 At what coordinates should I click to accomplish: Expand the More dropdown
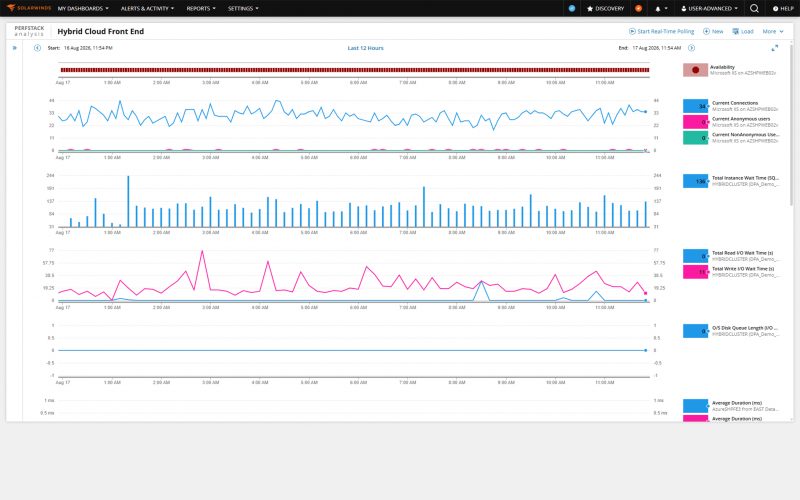(x=772, y=31)
